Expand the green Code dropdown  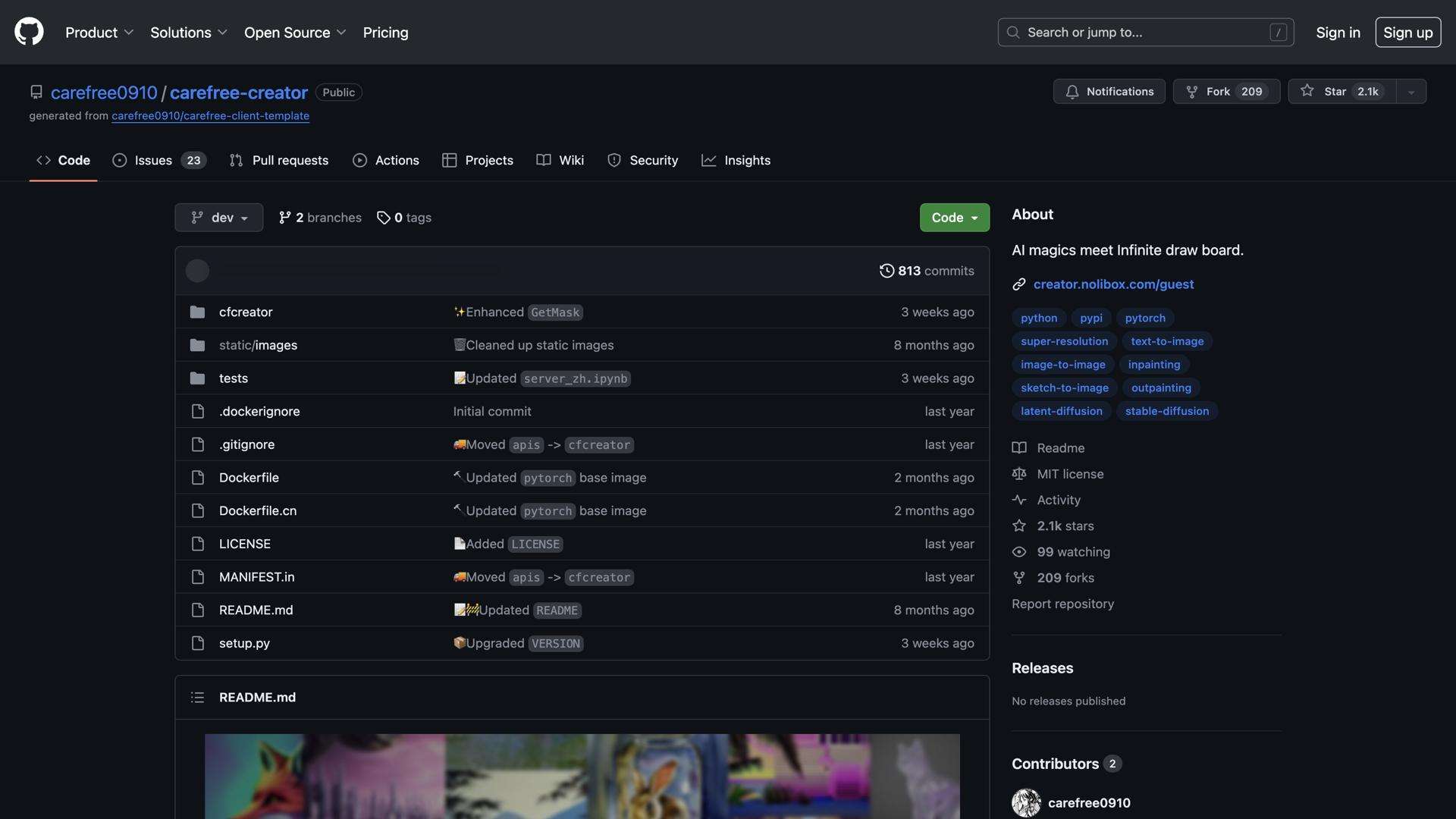coord(954,218)
